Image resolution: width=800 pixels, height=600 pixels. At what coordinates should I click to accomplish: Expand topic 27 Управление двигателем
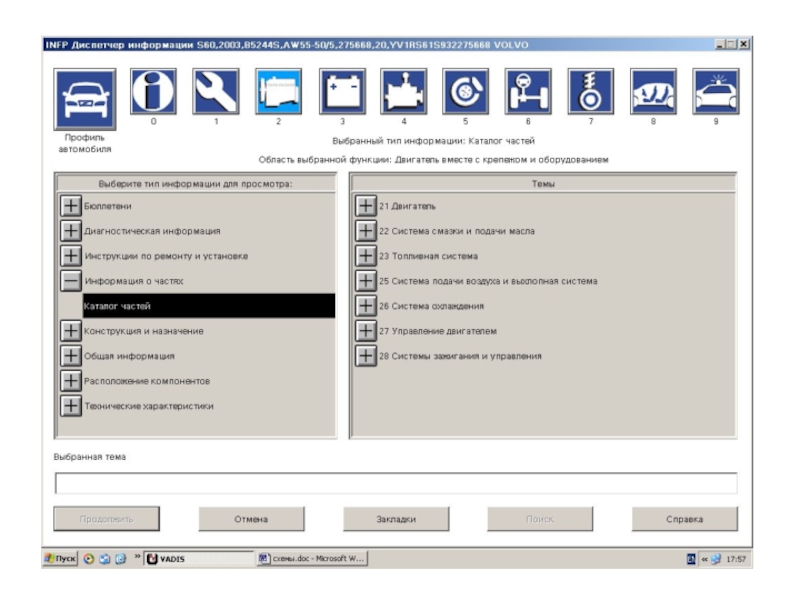(366, 331)
